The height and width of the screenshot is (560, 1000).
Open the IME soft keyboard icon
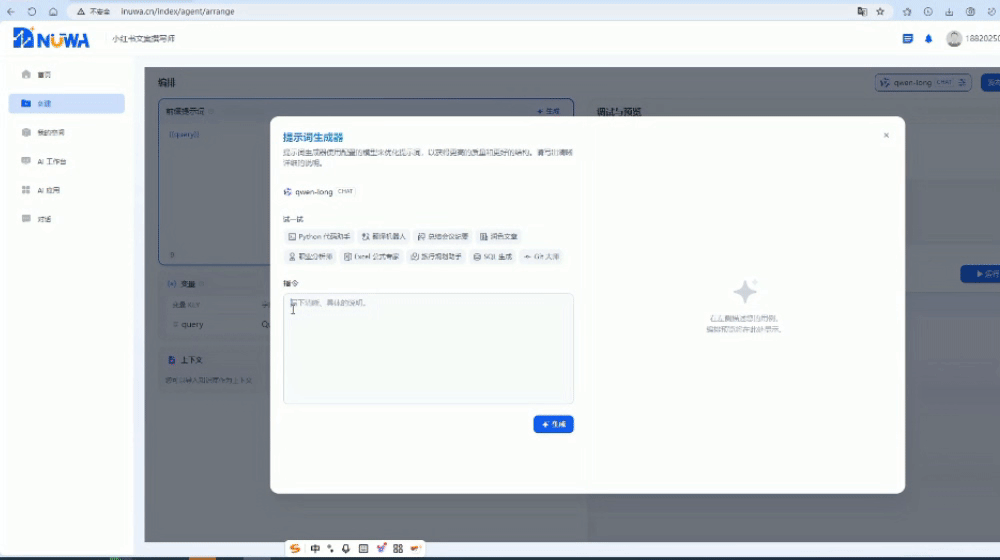tap(363, 549)
